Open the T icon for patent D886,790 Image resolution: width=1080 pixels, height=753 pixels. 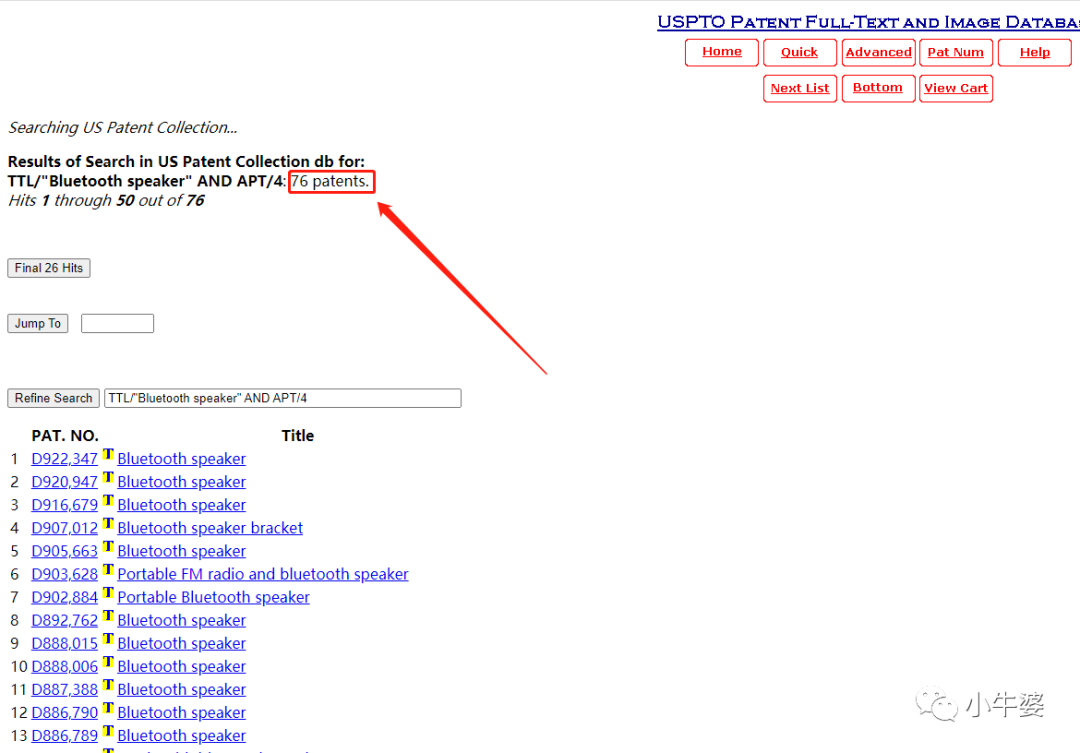point(108,708)
